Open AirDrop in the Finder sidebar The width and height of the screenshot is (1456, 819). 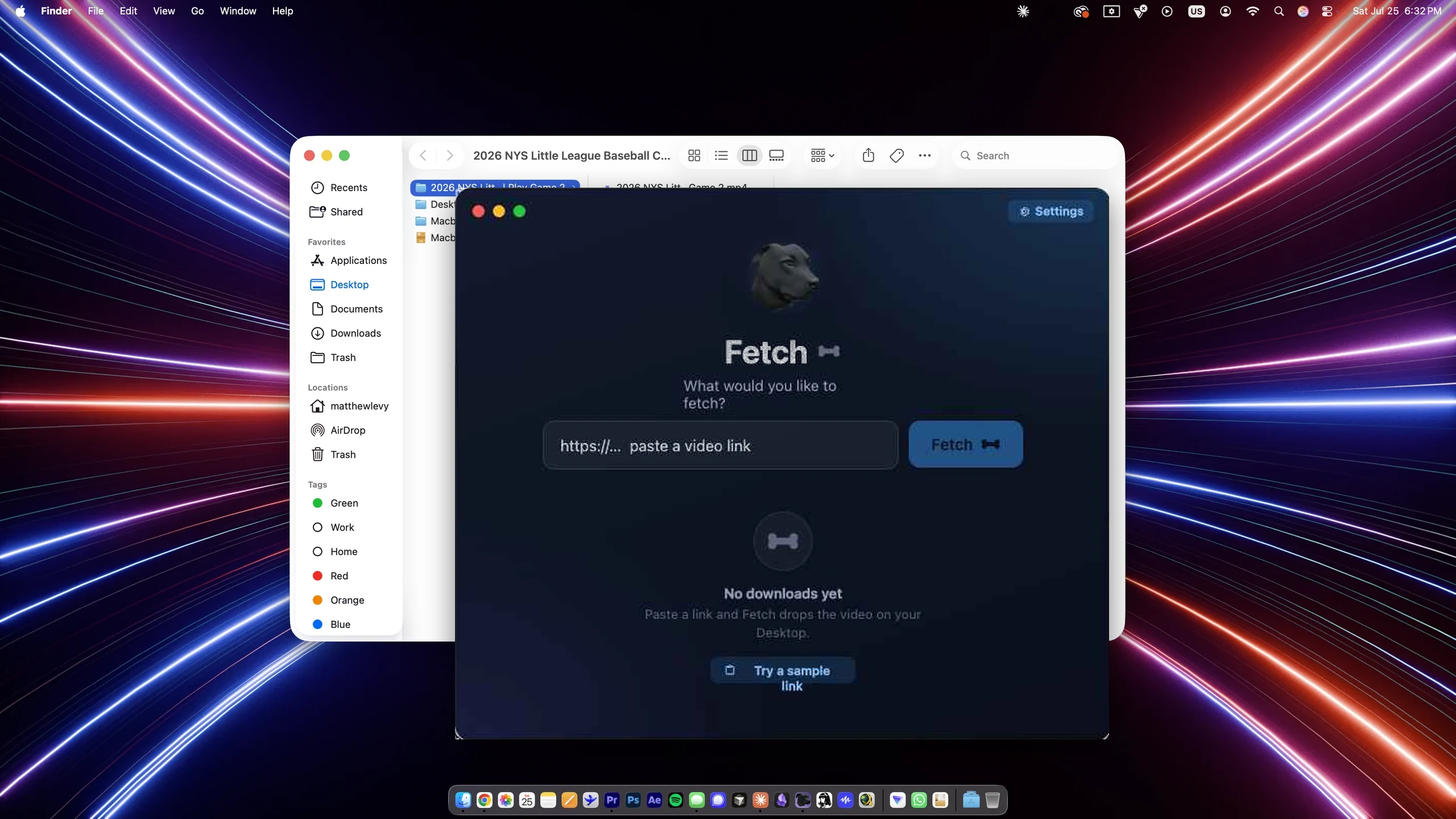(348, 430)
